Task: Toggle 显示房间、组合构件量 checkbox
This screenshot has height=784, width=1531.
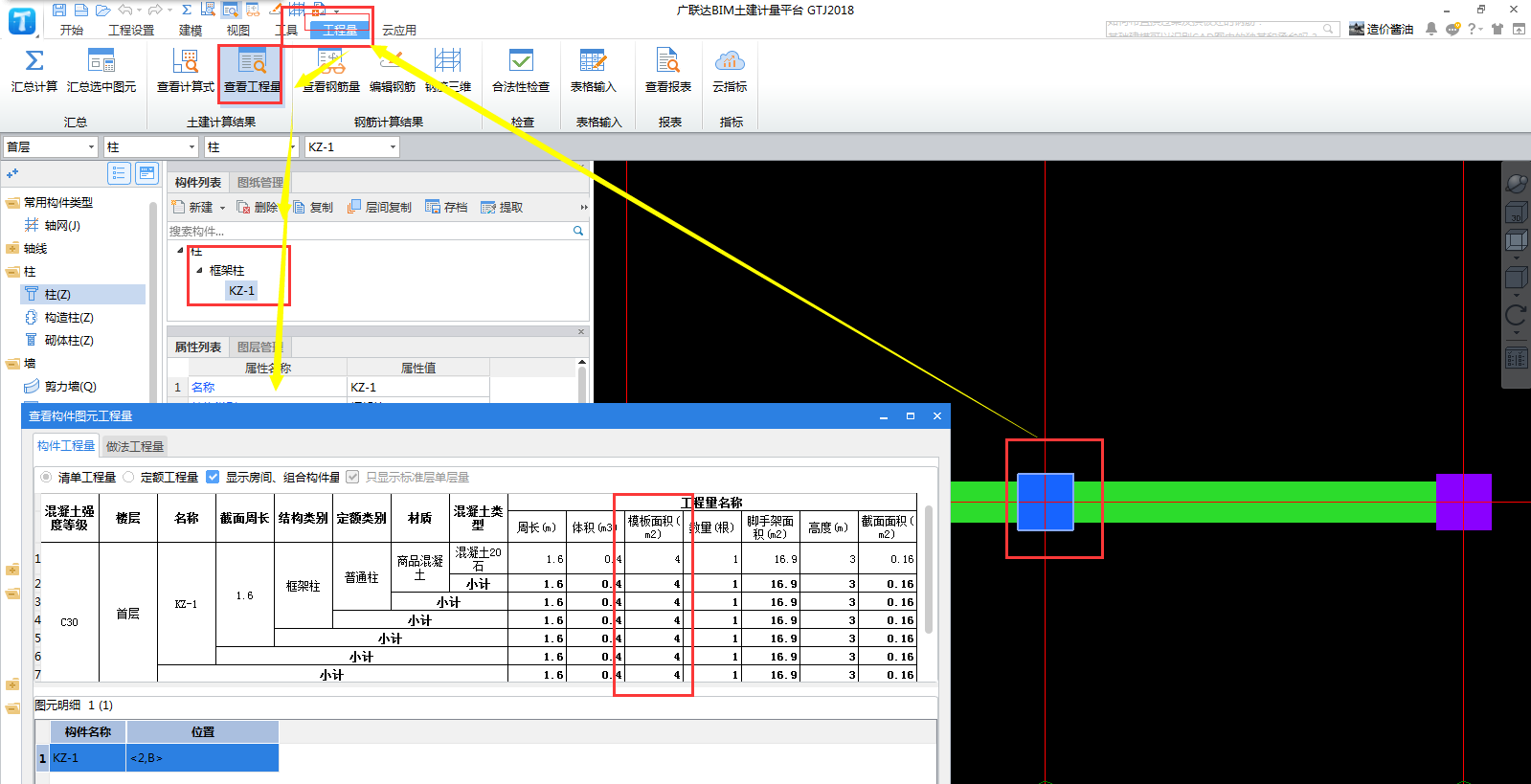Action: tap(213, 477)
